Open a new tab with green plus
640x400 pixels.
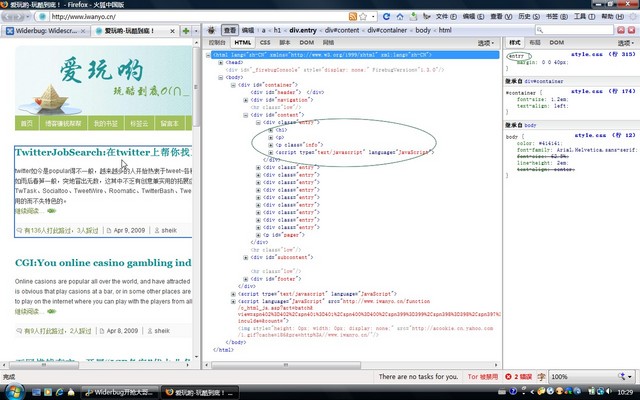click(186, 31)
